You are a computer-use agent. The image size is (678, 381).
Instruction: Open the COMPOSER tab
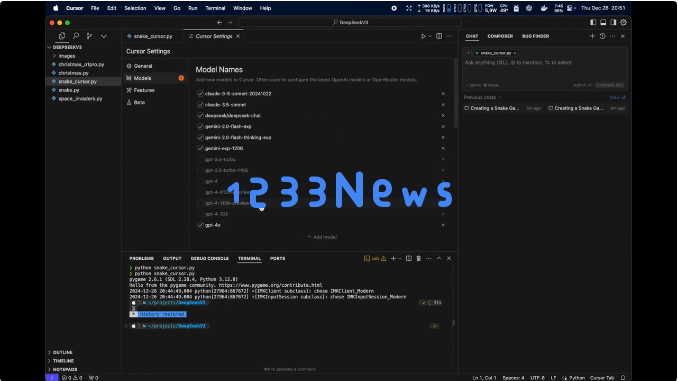point(500,36)
